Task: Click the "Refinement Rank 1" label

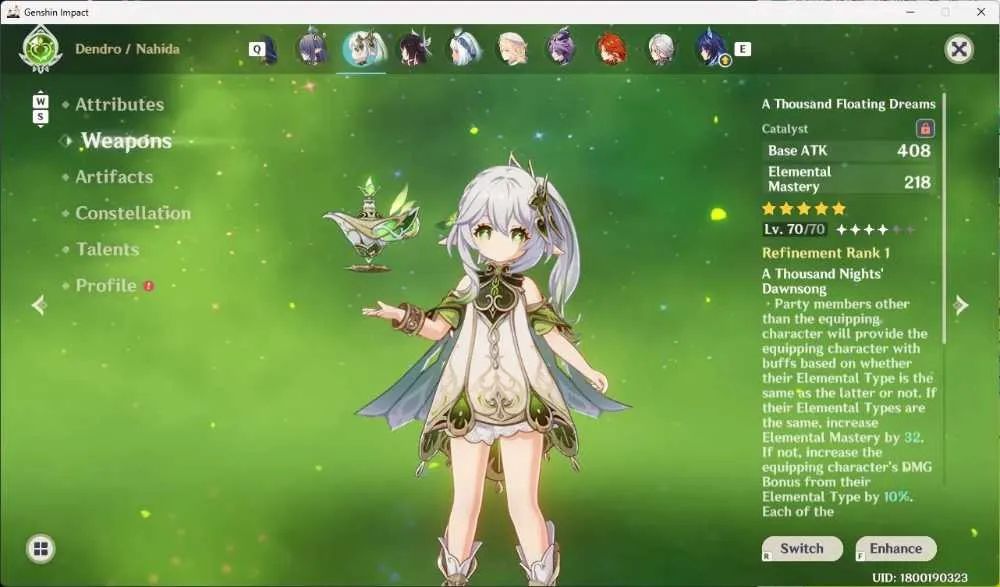Action: [x=826, y=253]
